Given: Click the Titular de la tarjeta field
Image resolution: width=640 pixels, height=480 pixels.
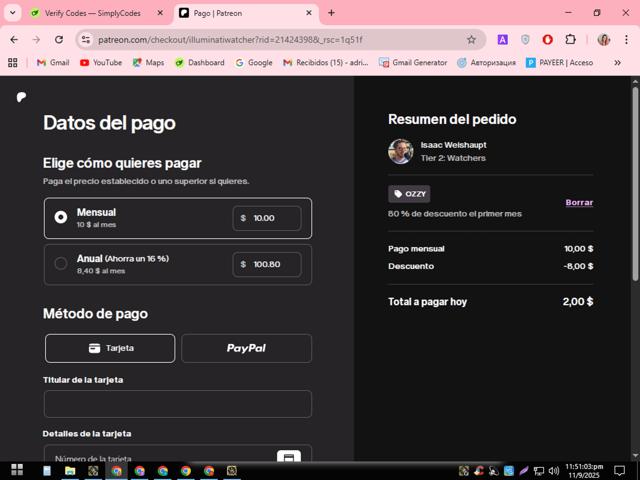Looking at the screenshot, I should tap(178, 404).
